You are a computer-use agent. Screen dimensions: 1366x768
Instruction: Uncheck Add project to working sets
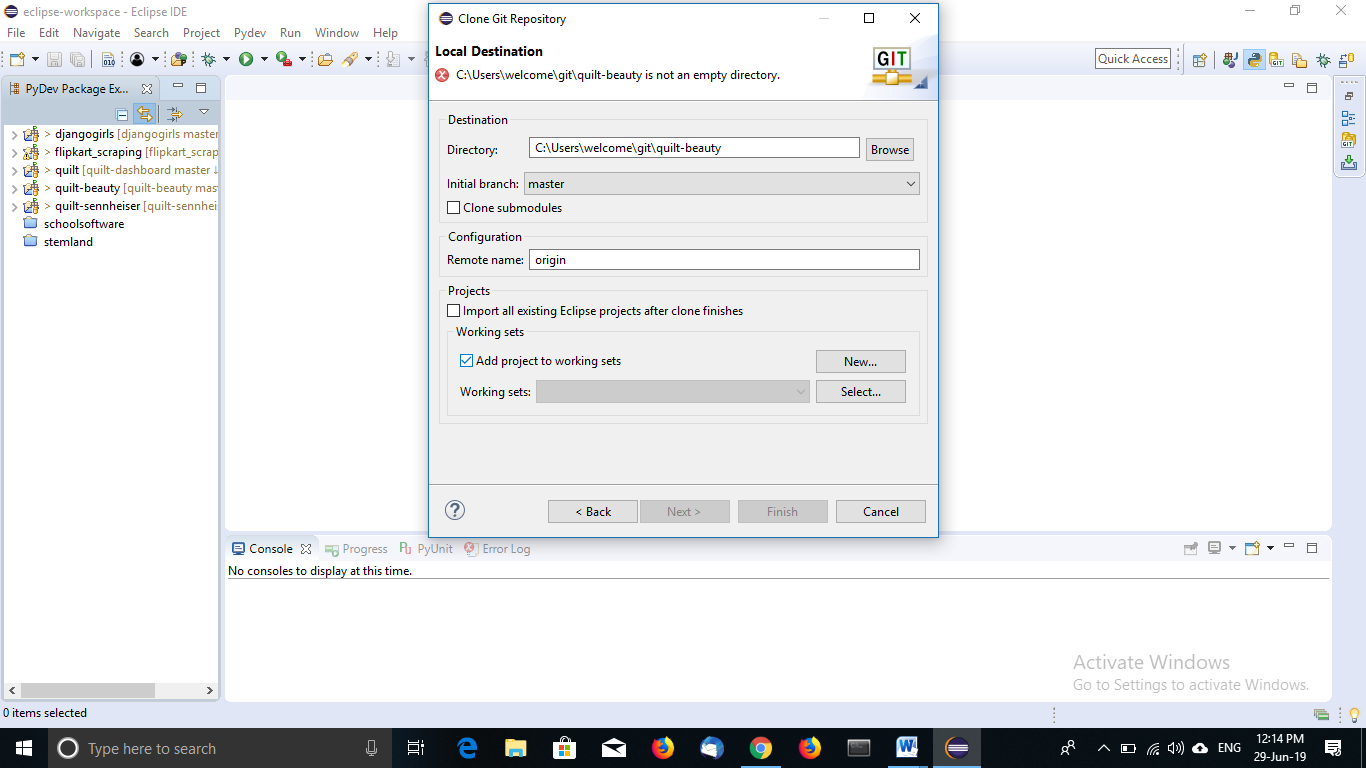[465, 360]
